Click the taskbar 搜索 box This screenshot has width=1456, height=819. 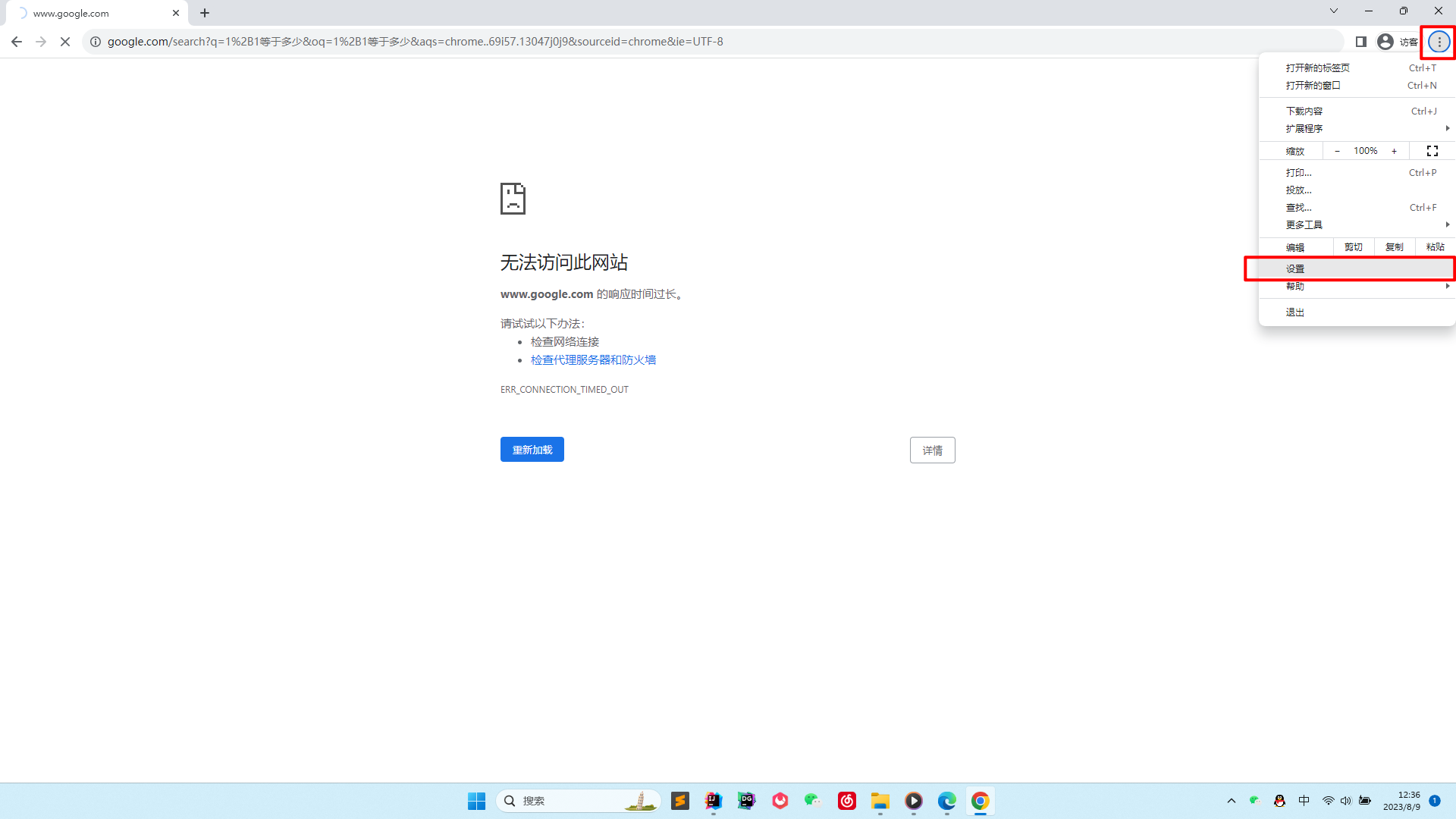pyautogui.click(x=578, y=801)
